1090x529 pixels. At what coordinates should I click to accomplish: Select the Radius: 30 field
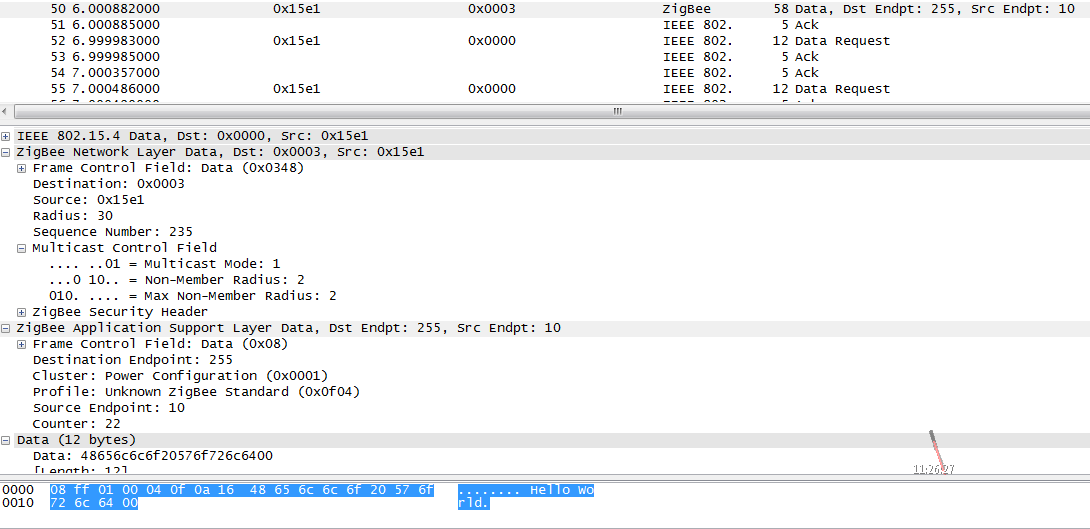pyautogui.click(x=73, y=216)
